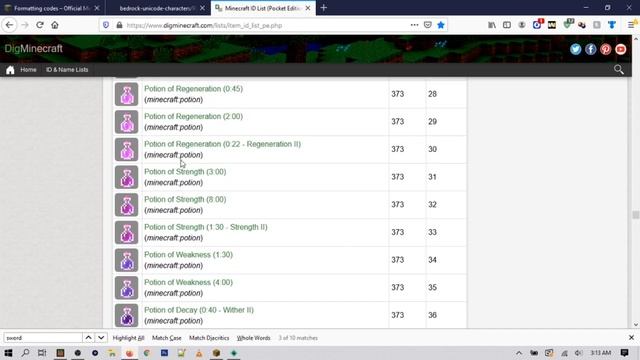Open DigMinecraft Twitter page icon
The width and height of the screenshot is (640, 360).
pos(576,49)
